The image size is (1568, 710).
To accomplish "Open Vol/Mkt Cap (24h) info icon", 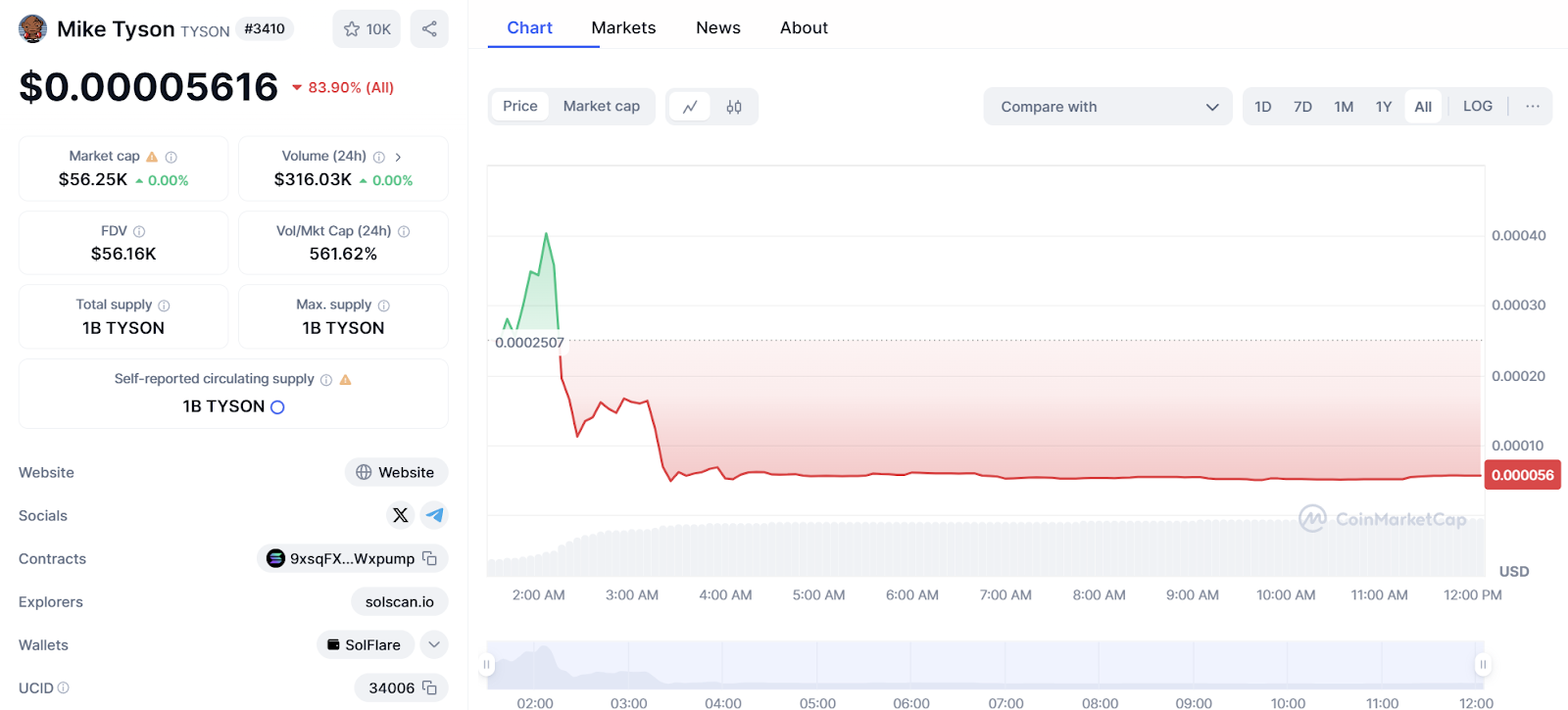I will 404,231.
